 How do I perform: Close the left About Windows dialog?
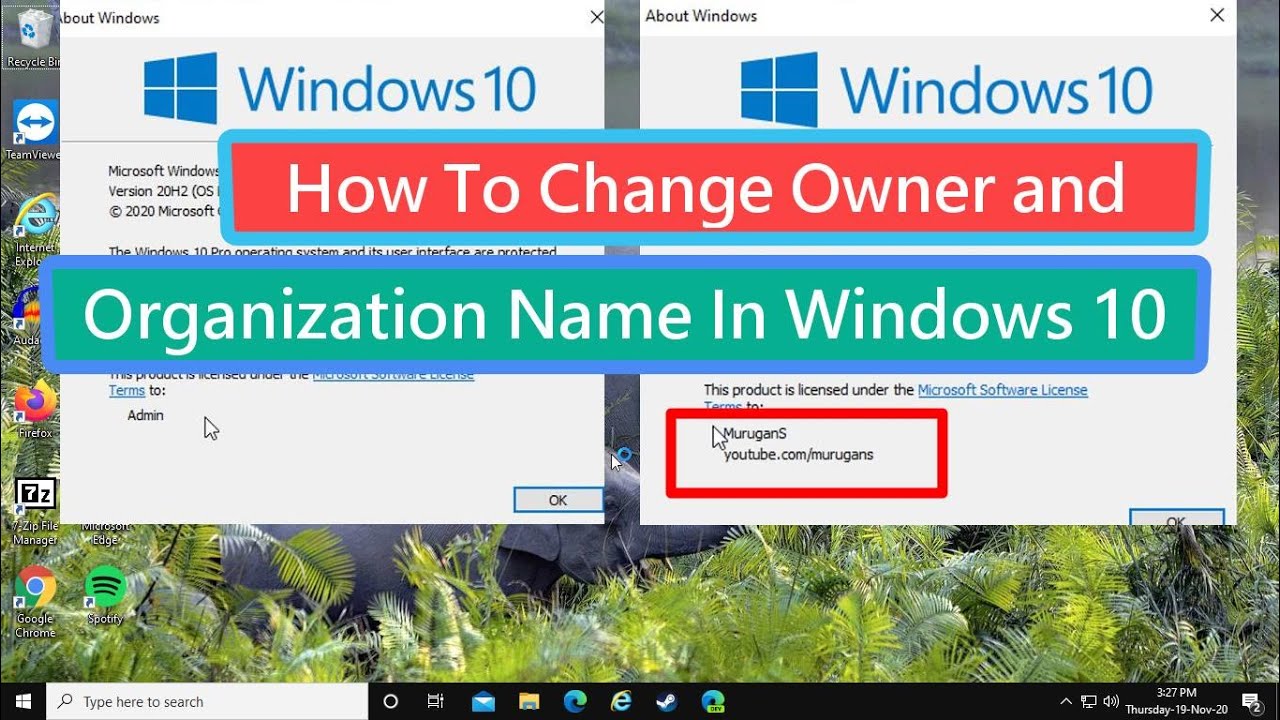click(x=596, y=17)
